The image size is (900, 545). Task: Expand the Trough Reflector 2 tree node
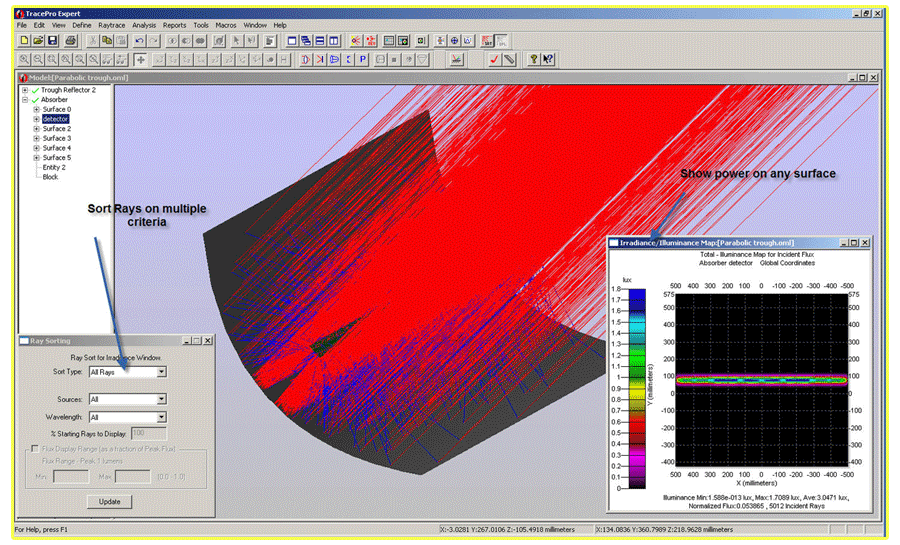pyautogui.click(x=25, y=90)
